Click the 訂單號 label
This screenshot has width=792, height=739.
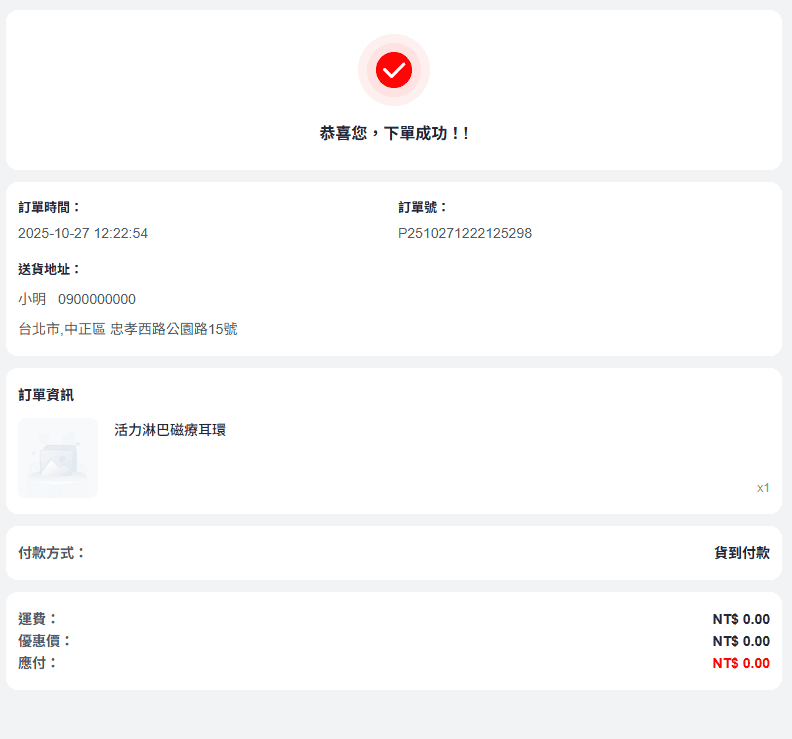423,207
